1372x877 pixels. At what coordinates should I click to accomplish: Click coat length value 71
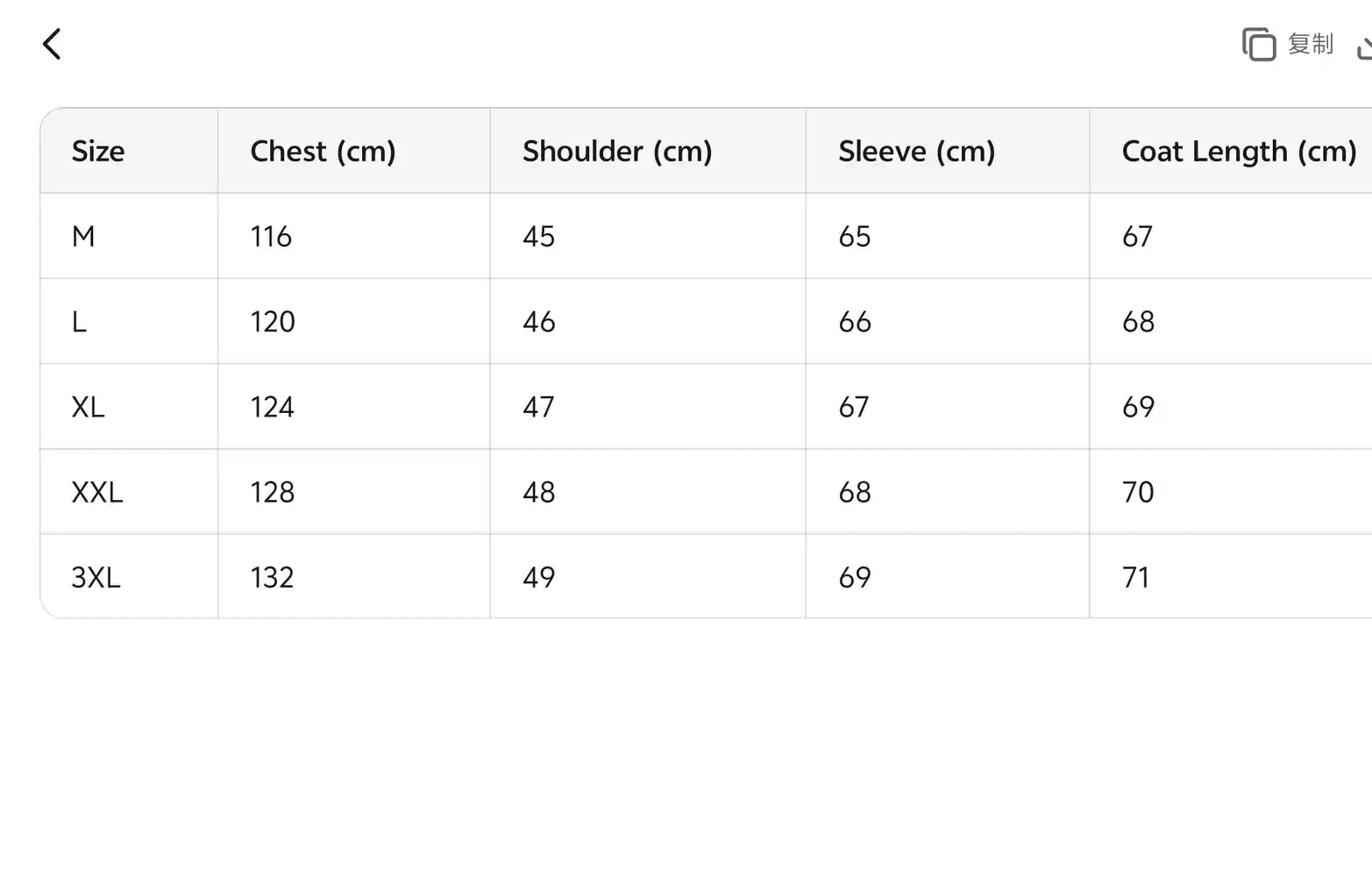coord(1135,577)
